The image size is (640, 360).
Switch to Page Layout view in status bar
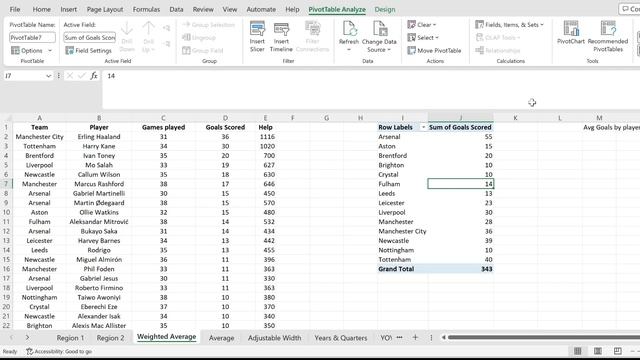(598, 351)
